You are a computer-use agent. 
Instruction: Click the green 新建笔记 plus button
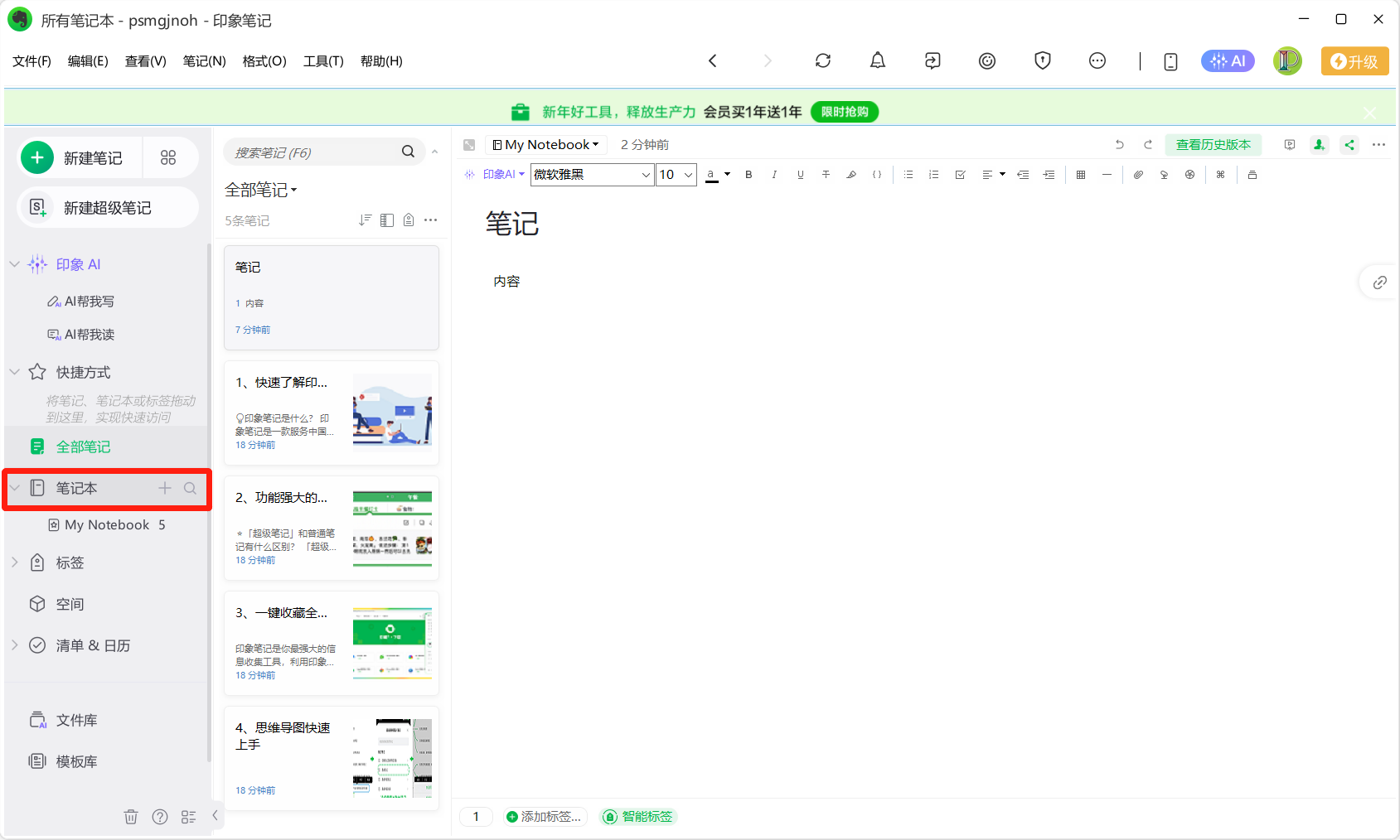click(37, 157)
